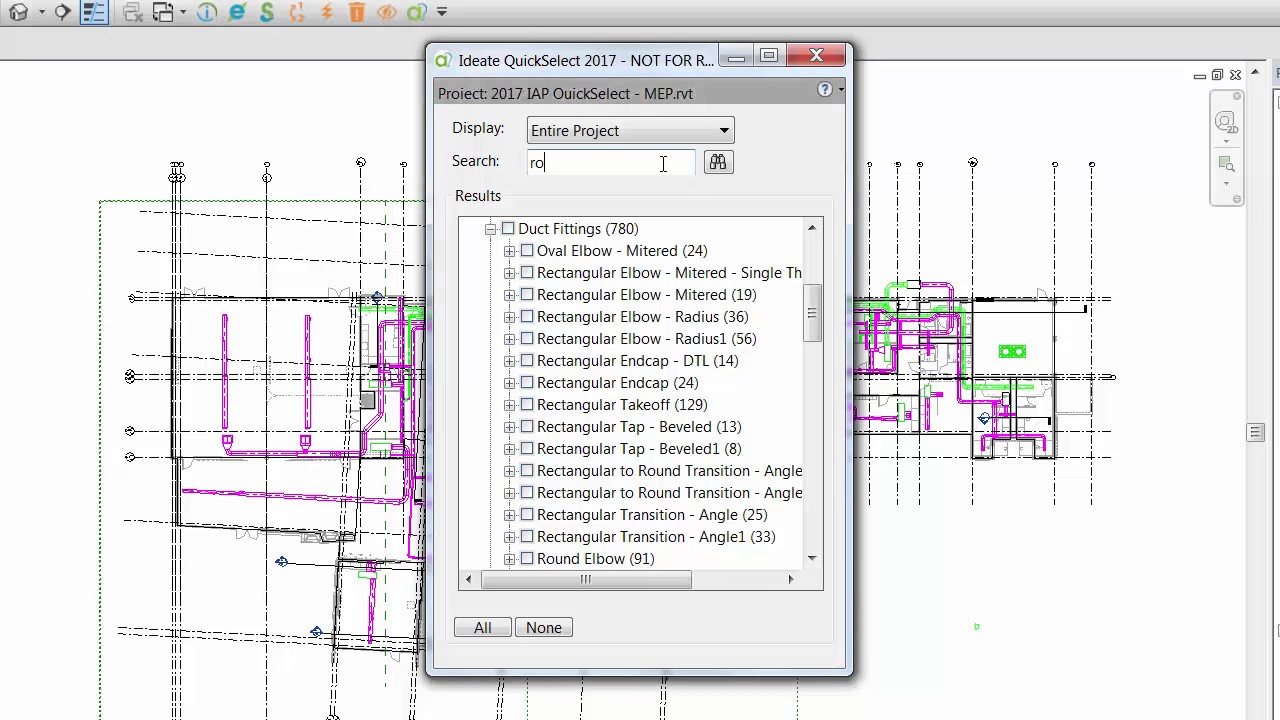
Task: Select 'Rectangular Transition - Angle1 (33)' tree item
Action: [656, 537]
